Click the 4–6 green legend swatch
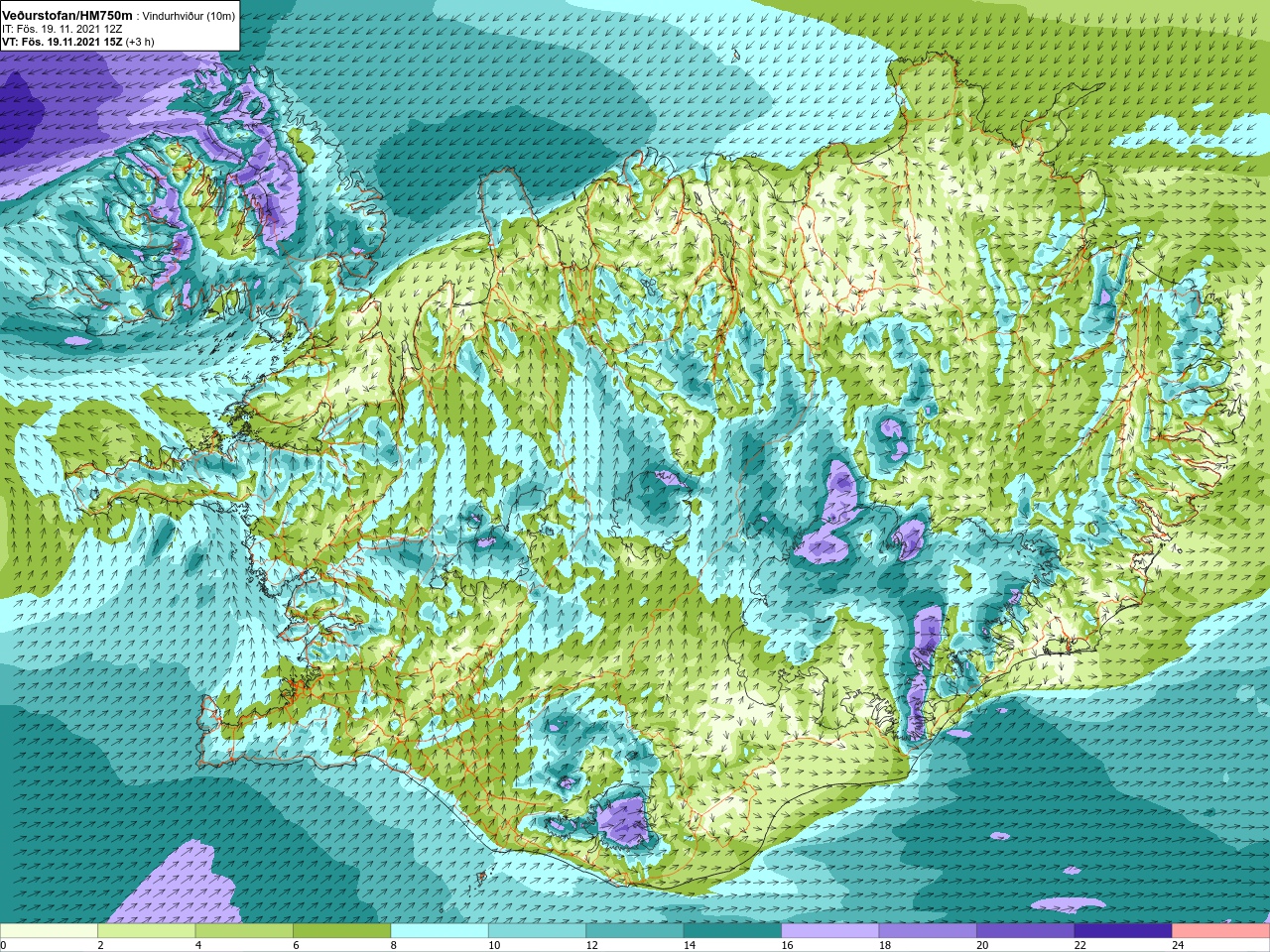 coord(244,931)
